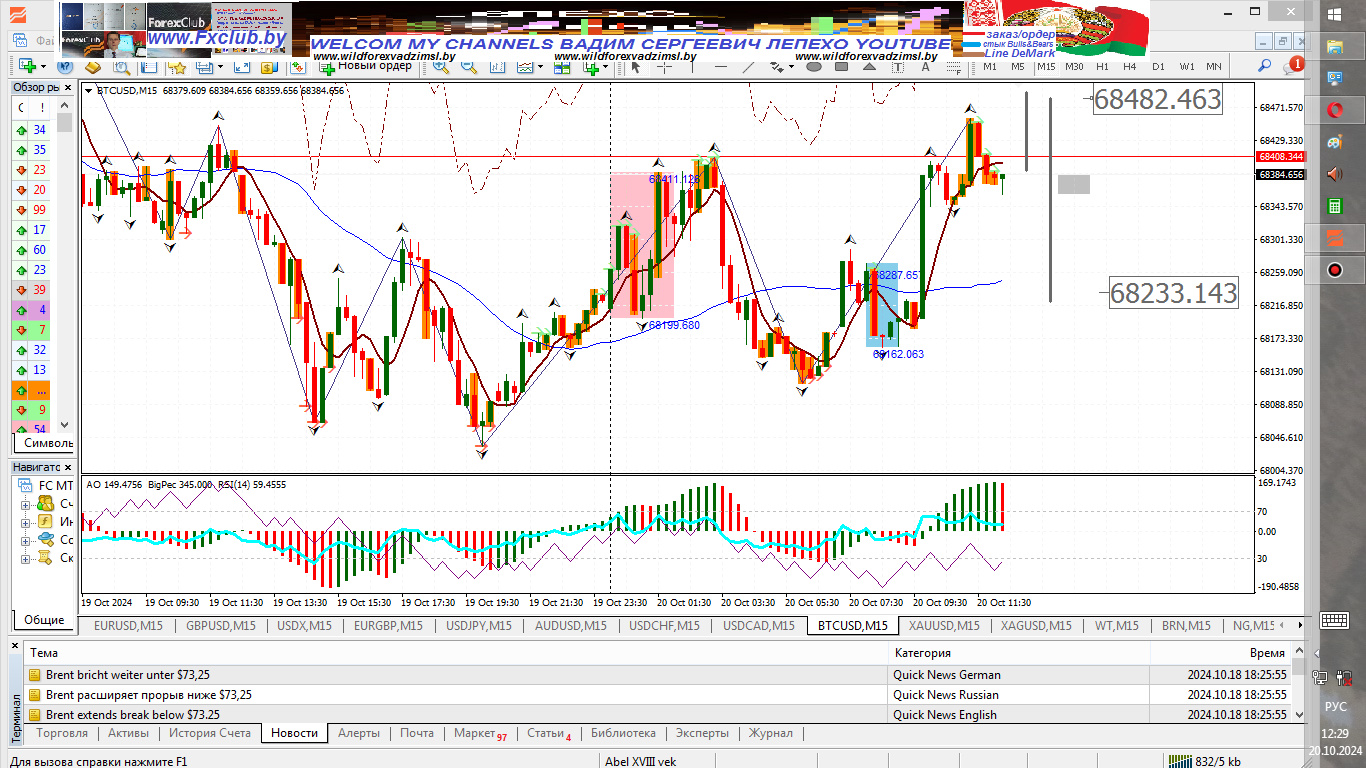
Task: Open the Торговля terminal tab
Action: 62,733
